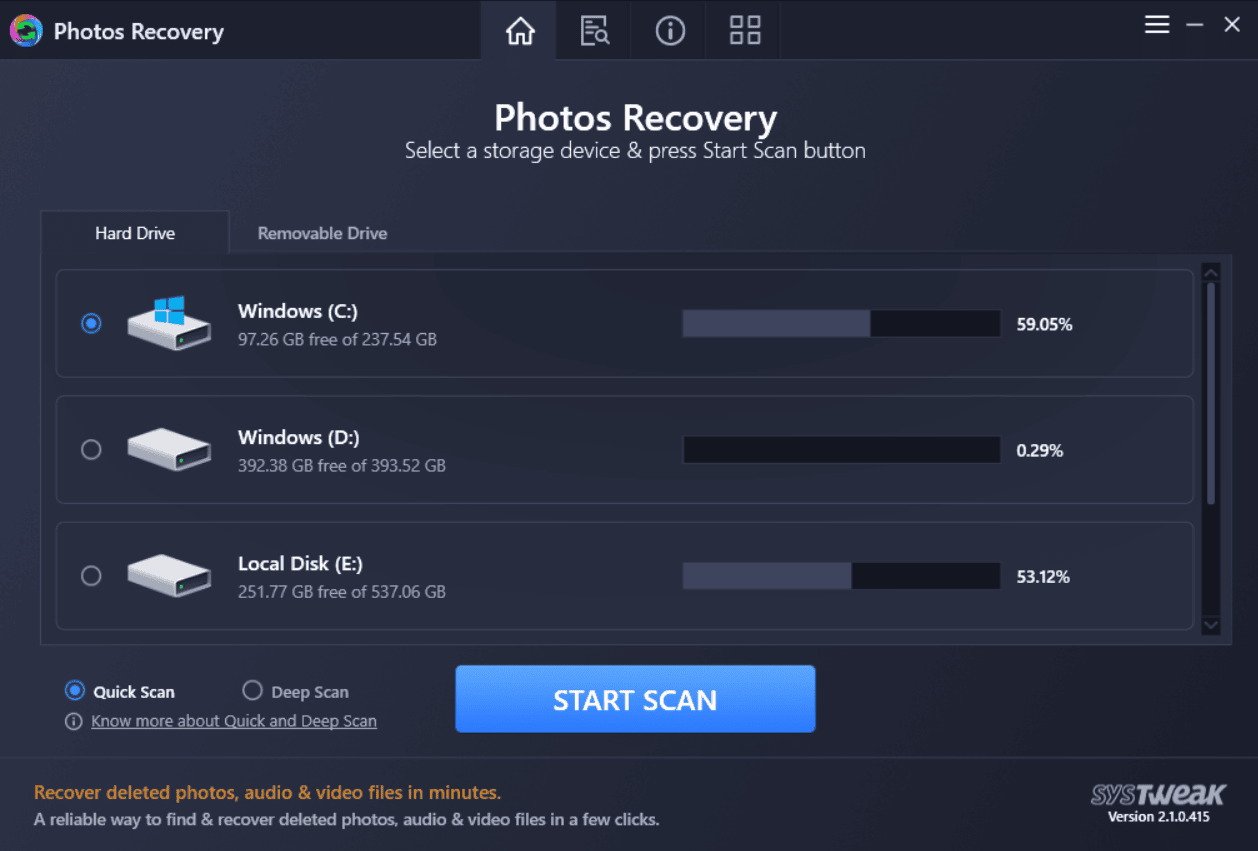Click the scrollbar up arrow

point(1211,271)
